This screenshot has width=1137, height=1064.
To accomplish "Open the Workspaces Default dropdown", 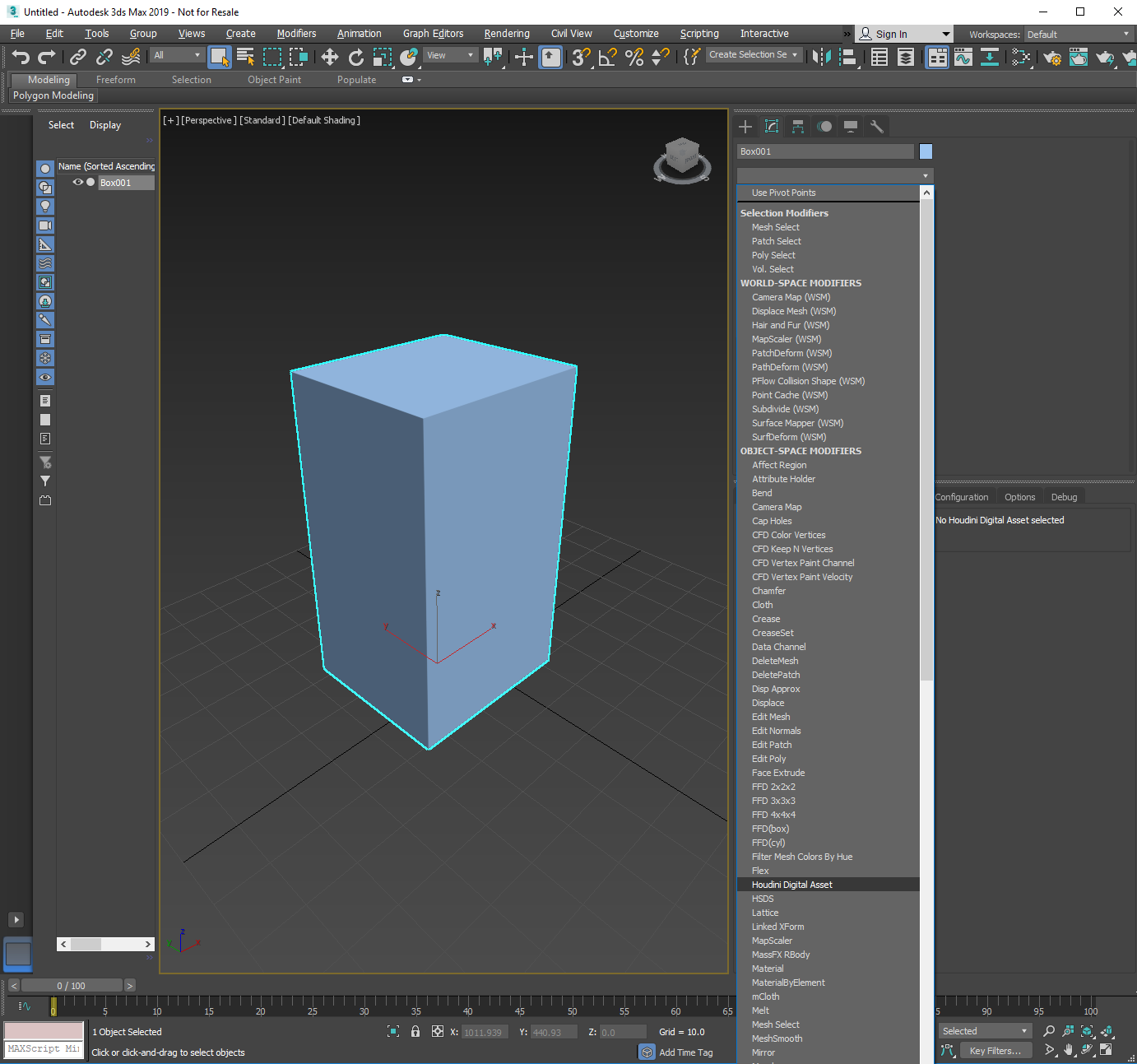I will tap(1078, 35).
